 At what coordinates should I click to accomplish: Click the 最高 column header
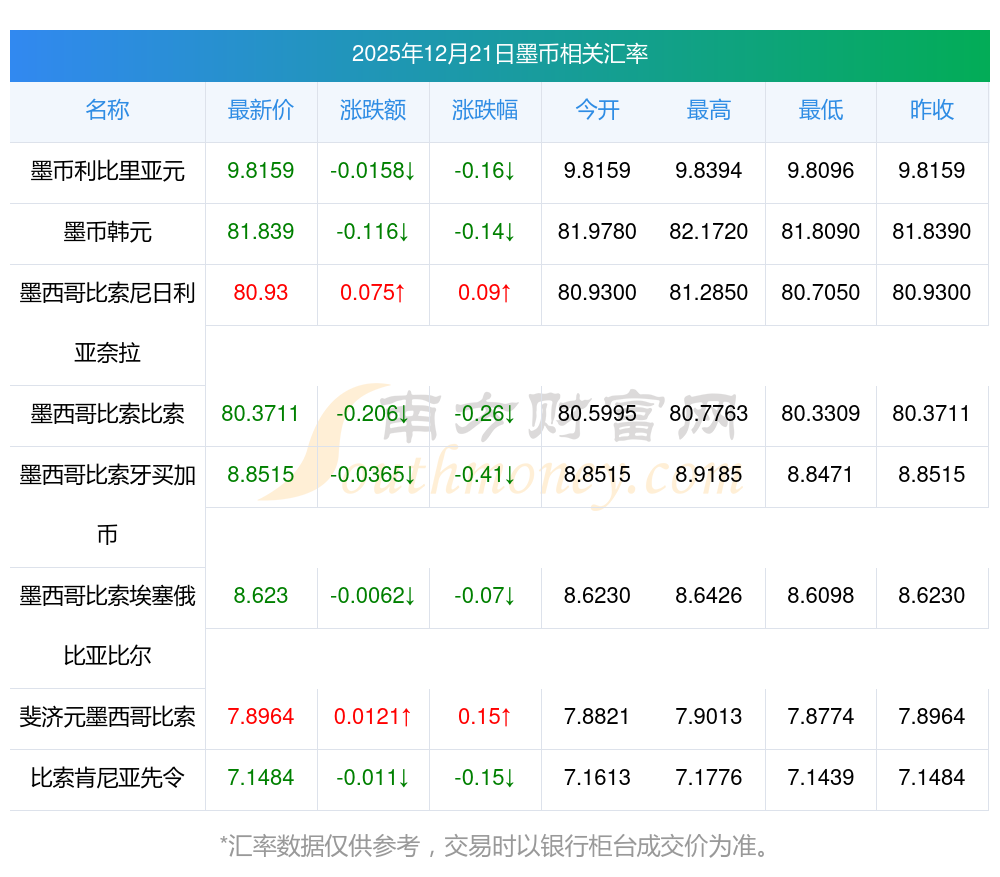(709, 110)
